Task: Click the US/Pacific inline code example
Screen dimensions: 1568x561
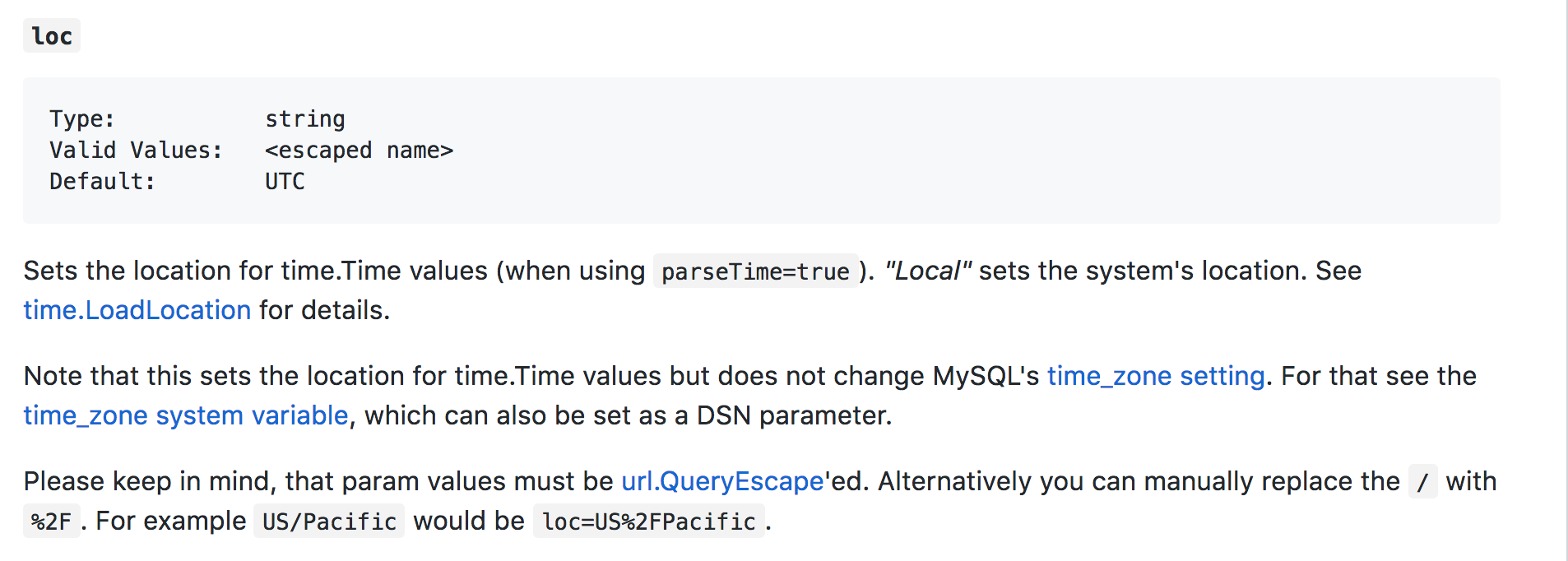Action: click(329, 522)
